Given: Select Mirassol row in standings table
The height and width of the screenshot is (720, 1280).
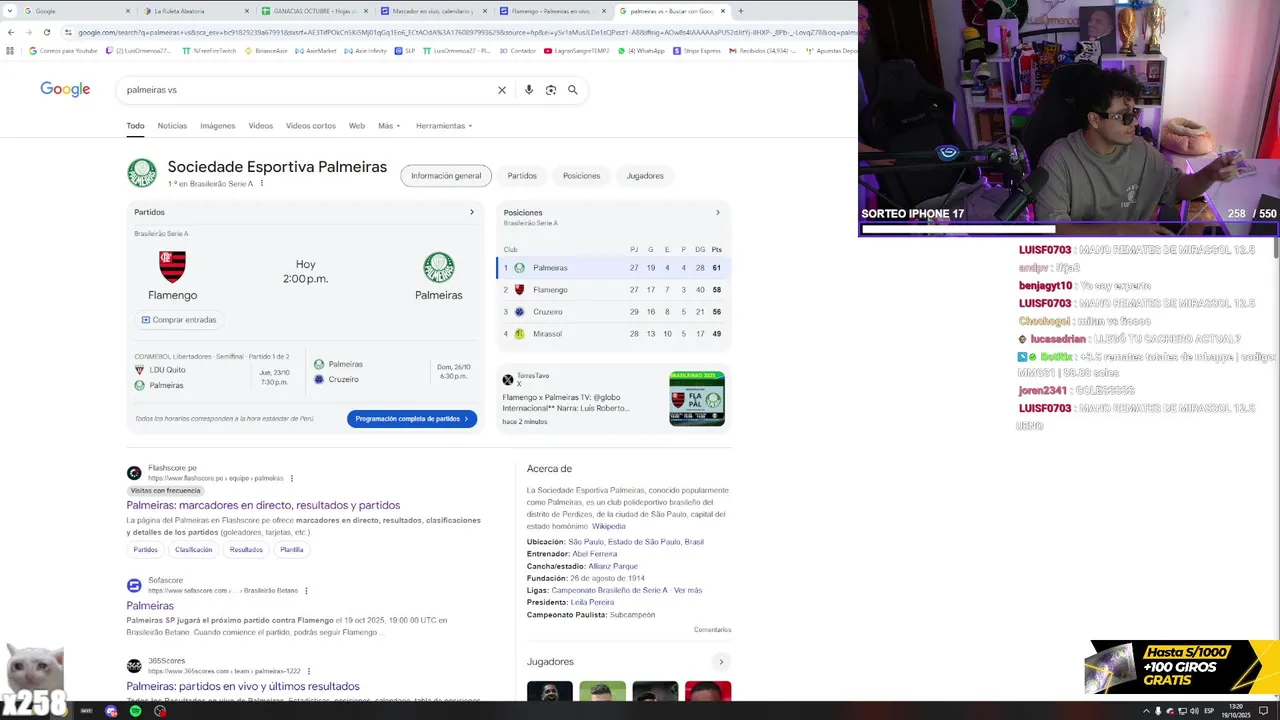Looking at the screenshot, I should click(x=613, y=334).
